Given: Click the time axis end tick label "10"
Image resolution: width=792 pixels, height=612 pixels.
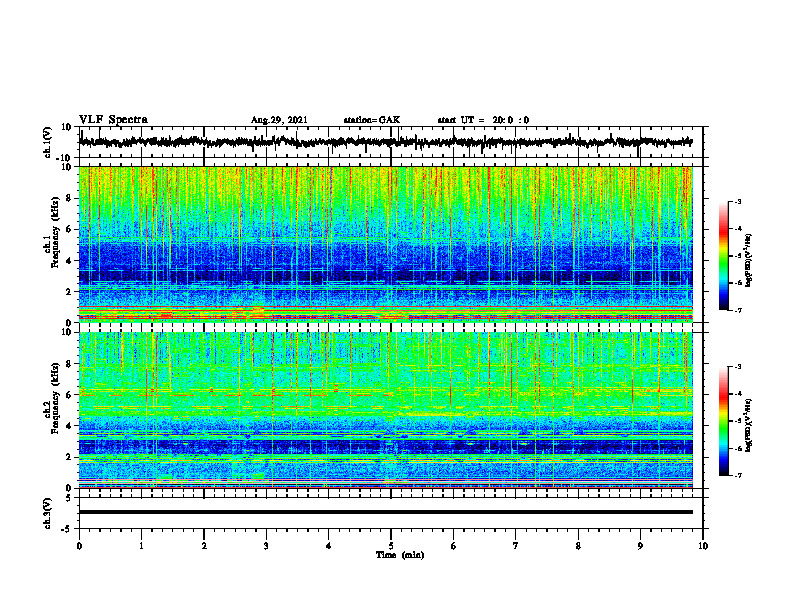Looking at the screenshot, I should 703,546.
